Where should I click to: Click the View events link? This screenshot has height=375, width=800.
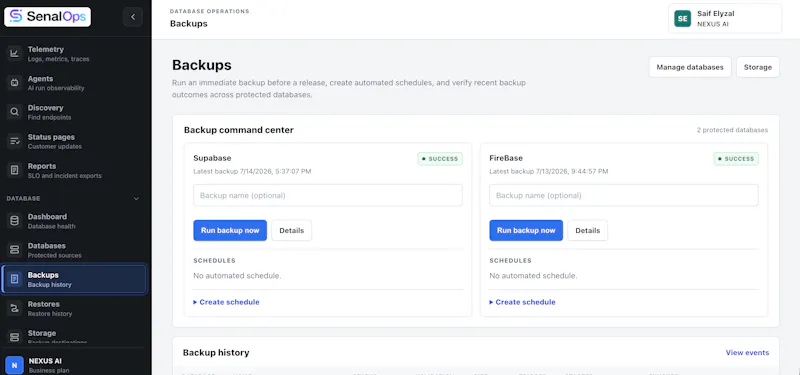click(747, 353)
